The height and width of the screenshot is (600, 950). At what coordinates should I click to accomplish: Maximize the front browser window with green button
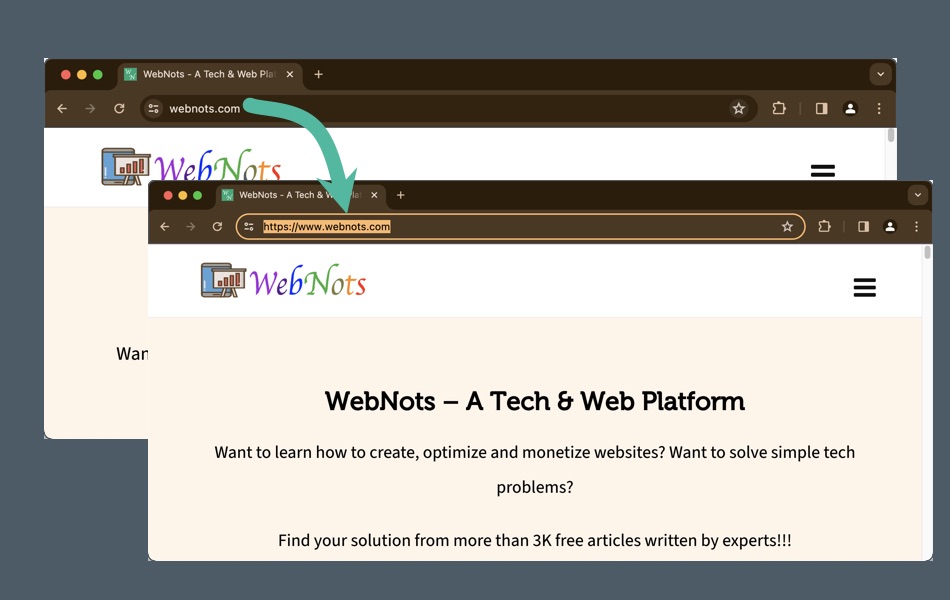pos(197,195)
